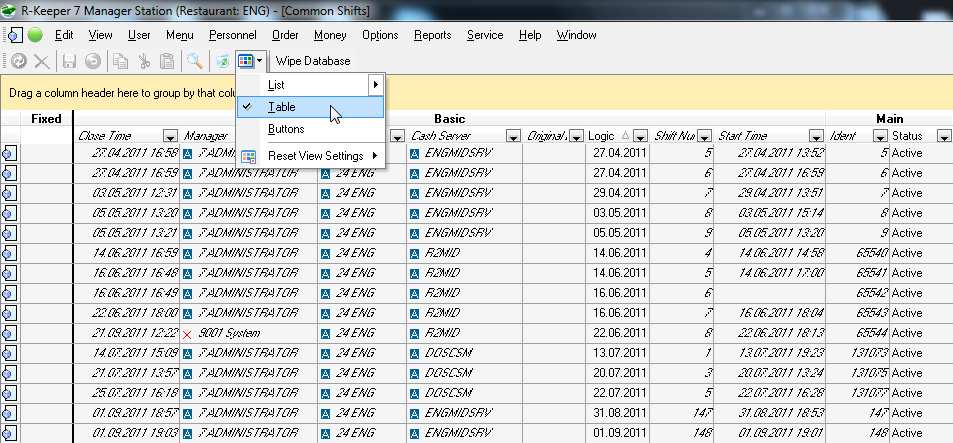
Task: Click row icon for shift closed 27.04.2011 16:58
Action: (x=9, y=153)
